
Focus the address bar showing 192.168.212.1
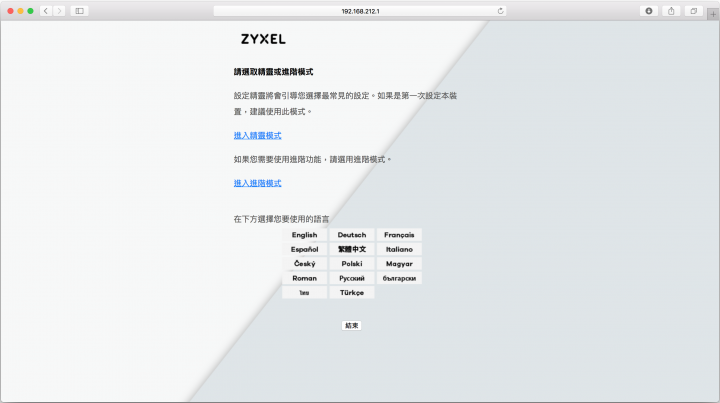pyautogui.click(x=360, y=11)
